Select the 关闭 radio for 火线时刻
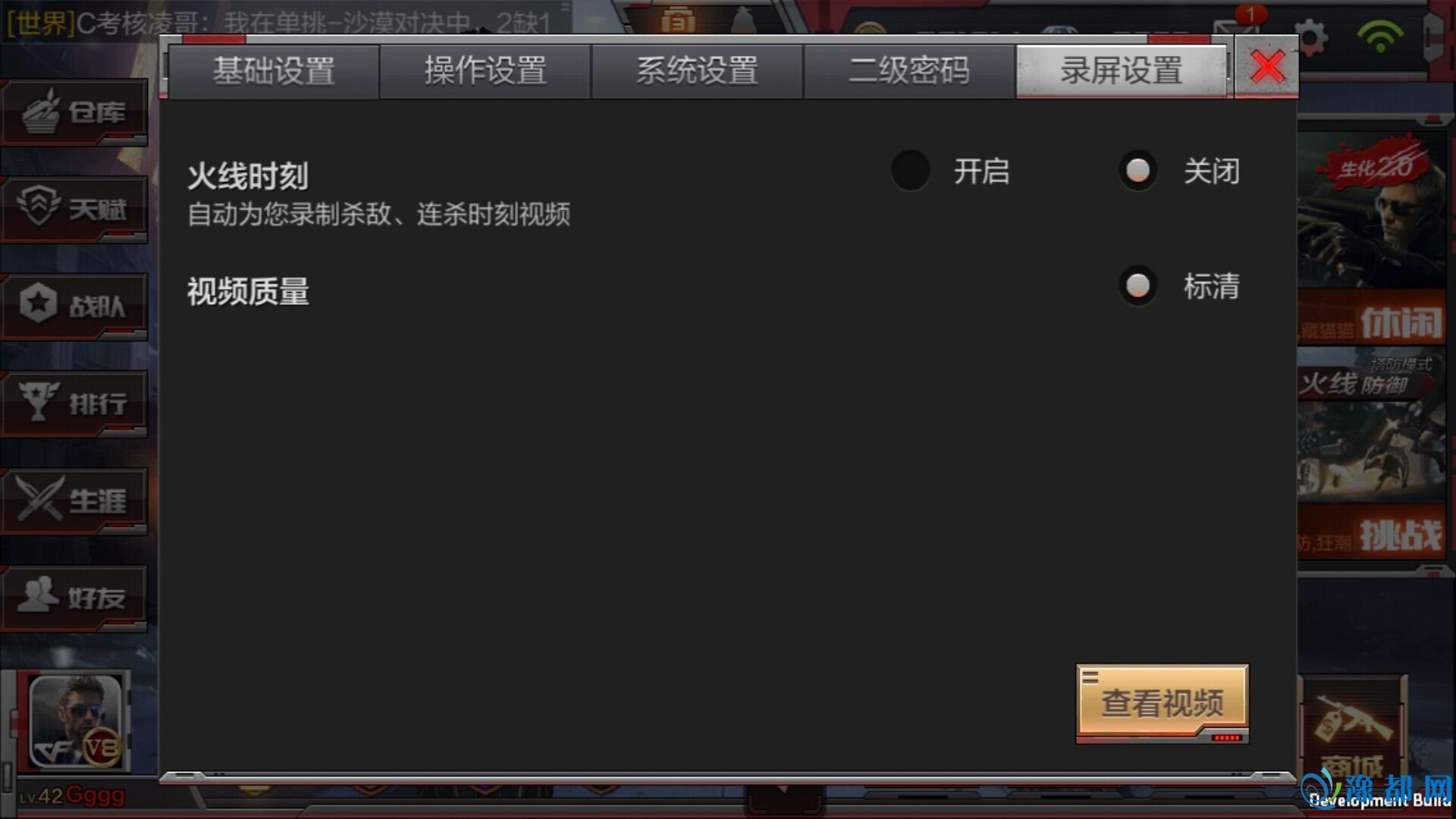Image resolution: width=1456 pixels, height=819 pixels. coord(1137,171)
